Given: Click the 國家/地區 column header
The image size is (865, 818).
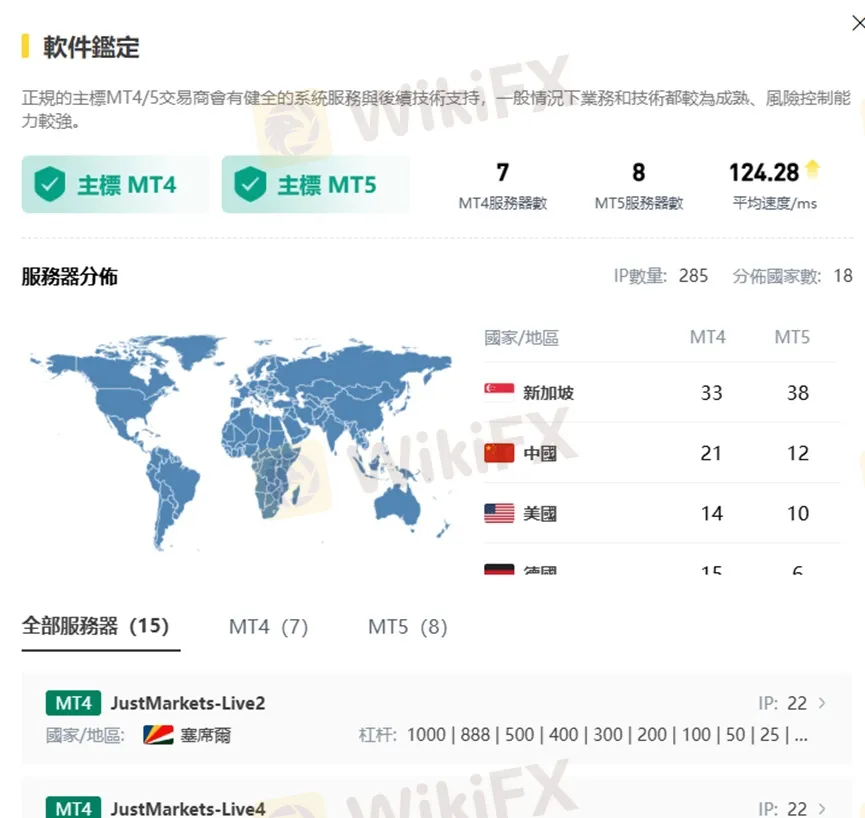Looking at the screenshot, I should point(521,338).
